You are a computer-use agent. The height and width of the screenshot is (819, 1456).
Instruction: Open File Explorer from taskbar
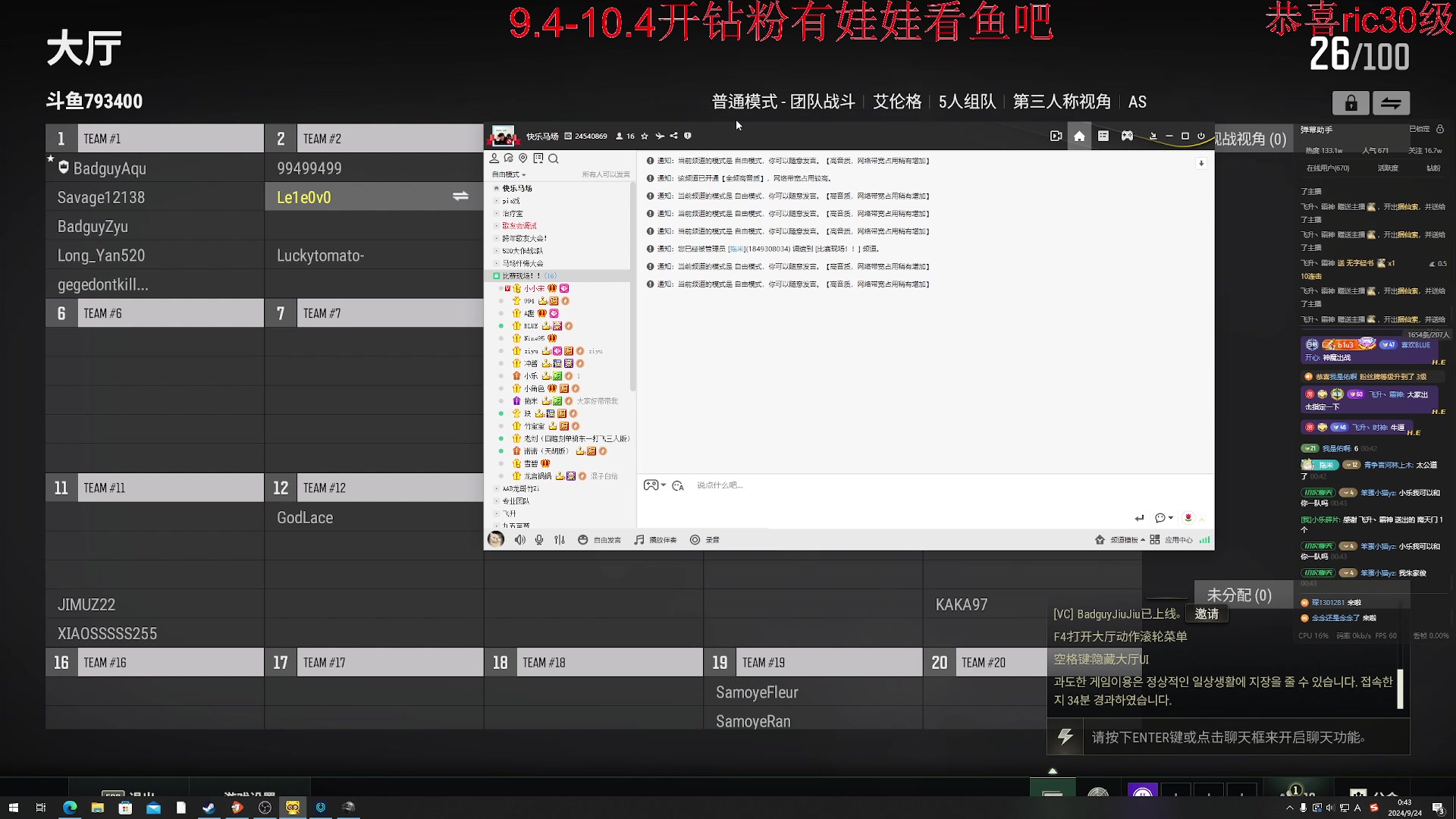click(x=97, y=808)
